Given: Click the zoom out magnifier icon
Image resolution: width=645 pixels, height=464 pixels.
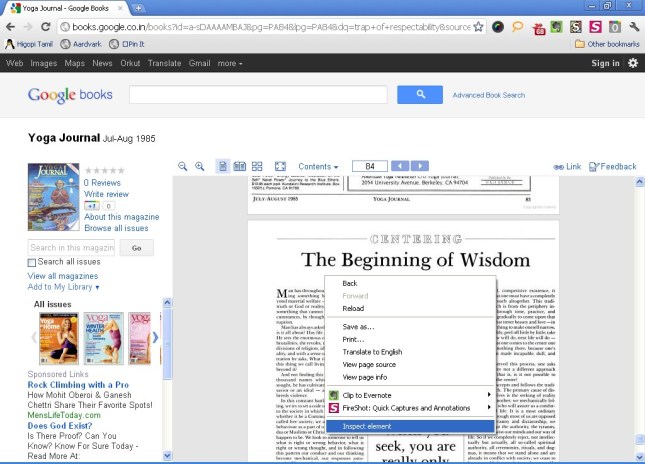Looking at the screenshot, I should click(x=183, y=166).
